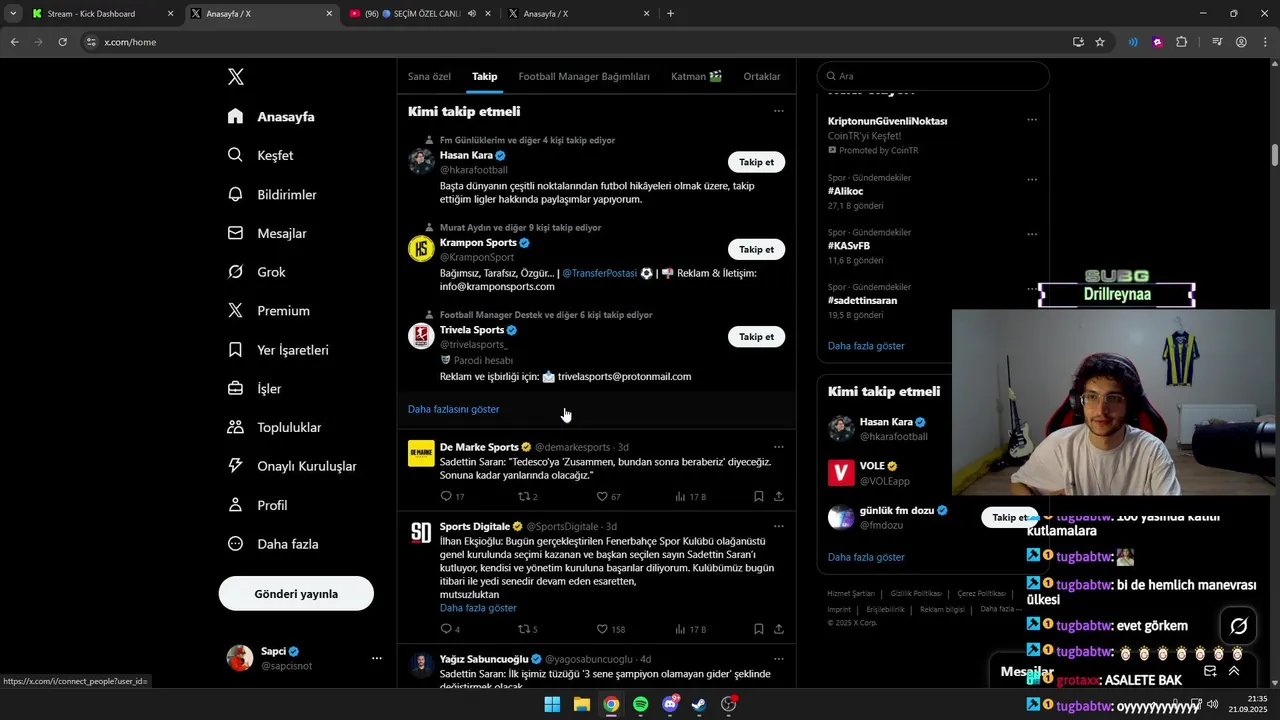
Task: Click the Ara search field
Action: pos(933,76)
